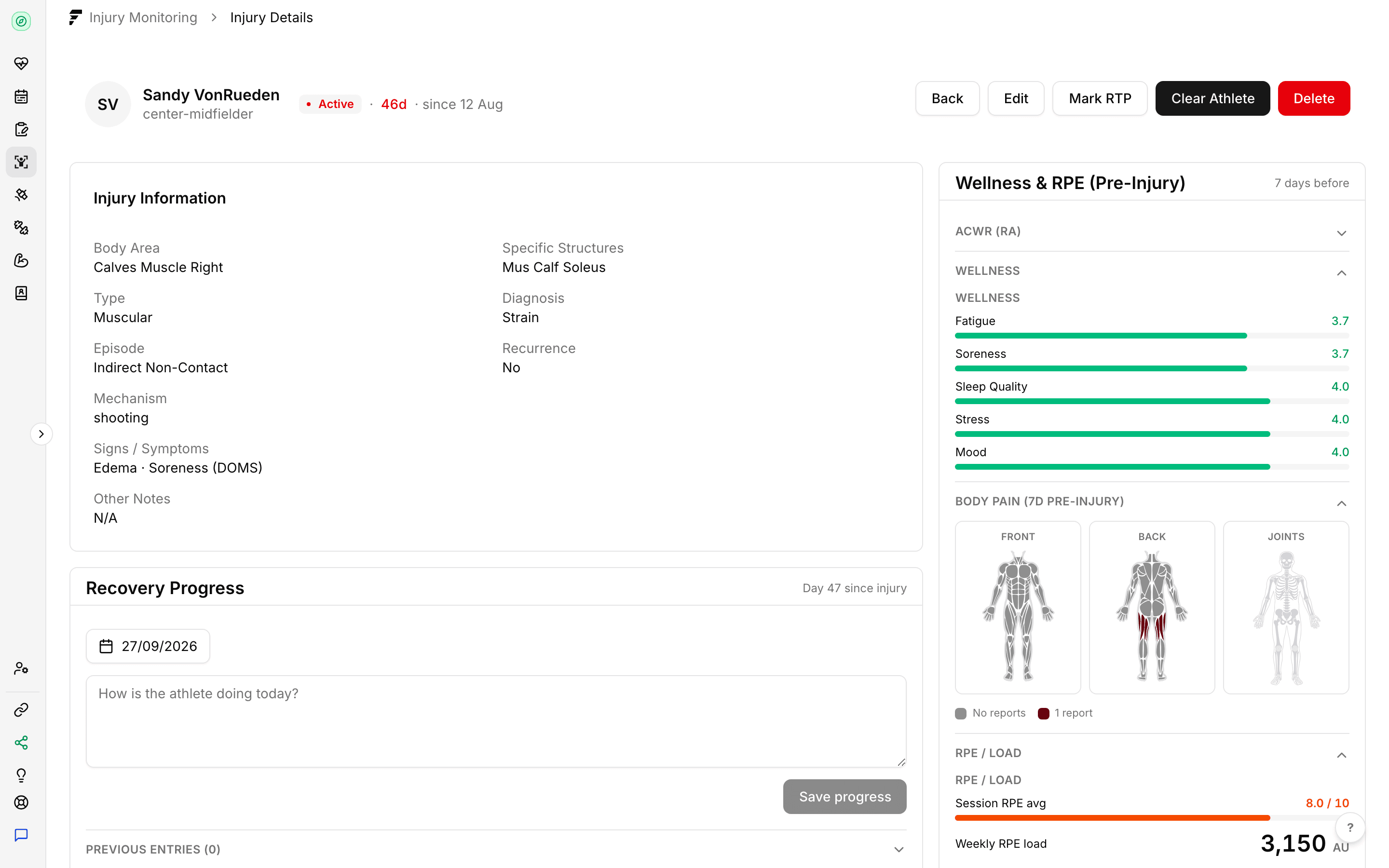Click the calendar icon in the date field
The height and width of the screenshot is (868, 1389).
tap(106, 646)
